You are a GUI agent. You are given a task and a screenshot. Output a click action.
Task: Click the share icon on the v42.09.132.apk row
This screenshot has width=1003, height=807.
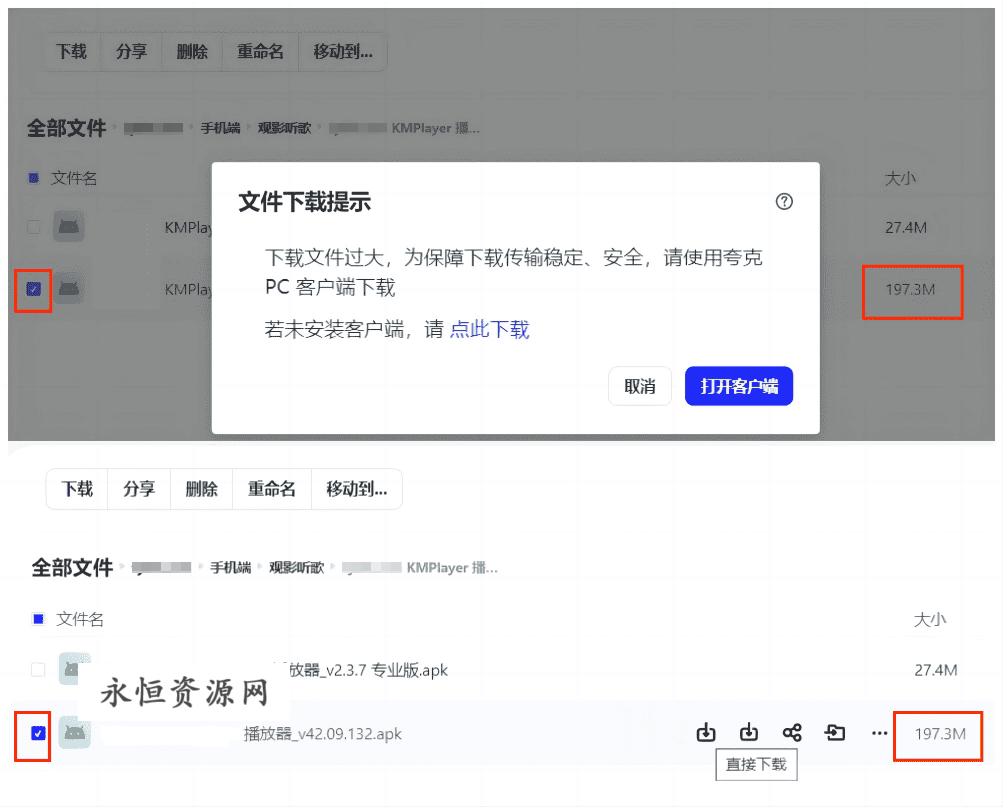coord(792,733)
